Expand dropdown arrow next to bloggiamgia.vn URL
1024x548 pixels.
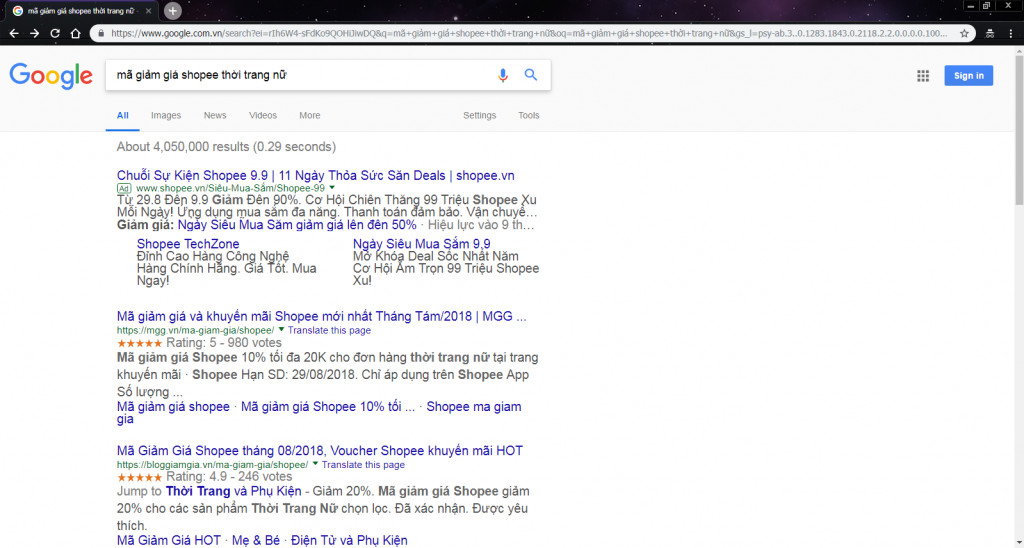tap(315, 464)
